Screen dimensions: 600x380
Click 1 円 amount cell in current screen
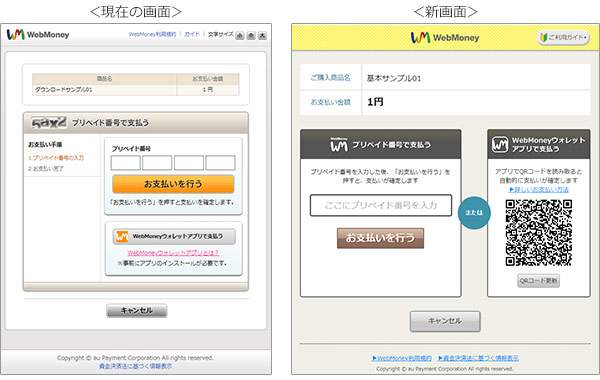tap(208, 90)
